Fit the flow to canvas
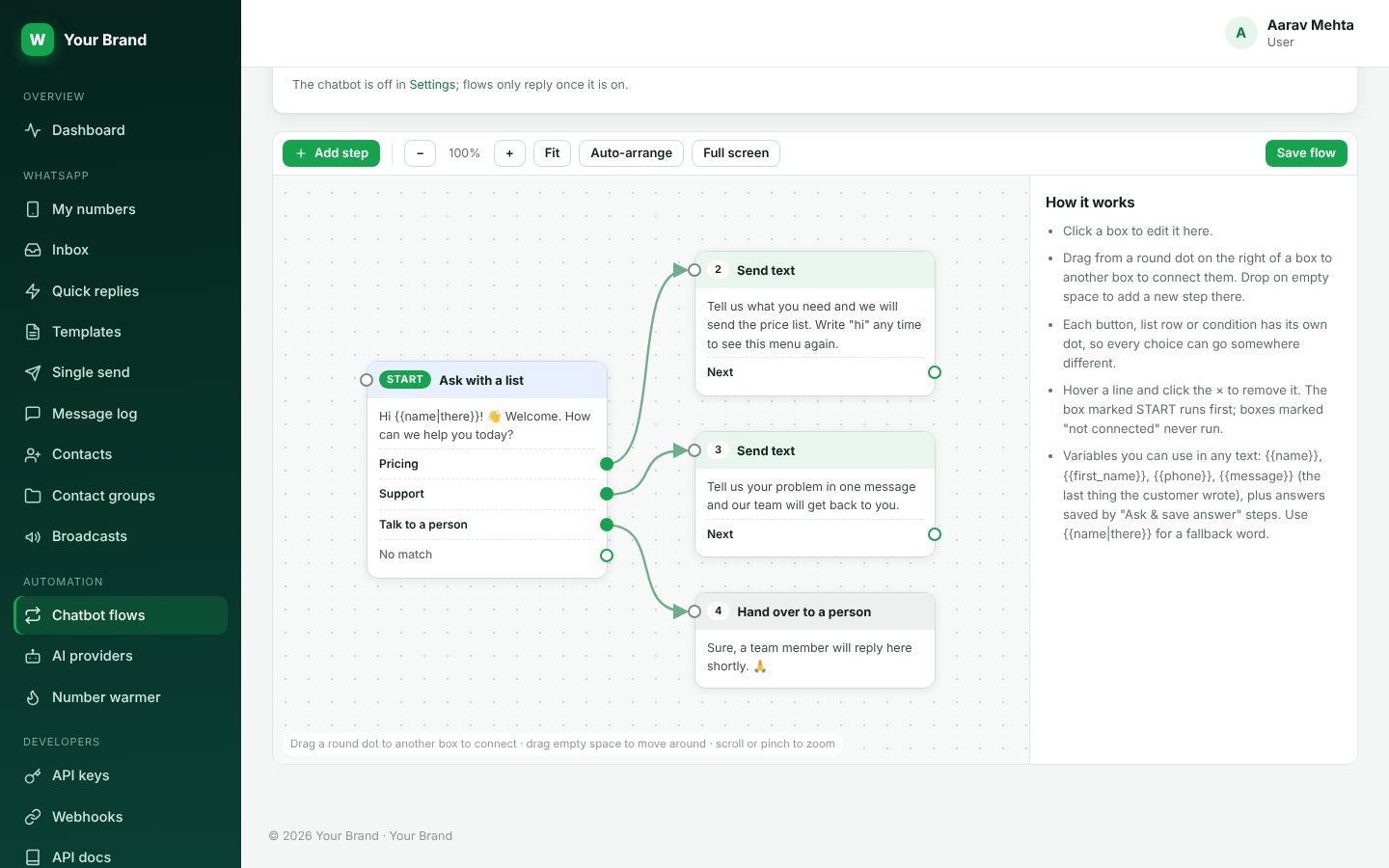Viewport: 1389px width, 868px height. click(x=552, y=153)
